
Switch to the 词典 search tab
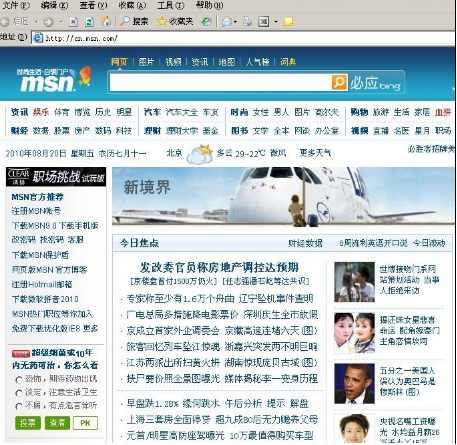(288, 62)
